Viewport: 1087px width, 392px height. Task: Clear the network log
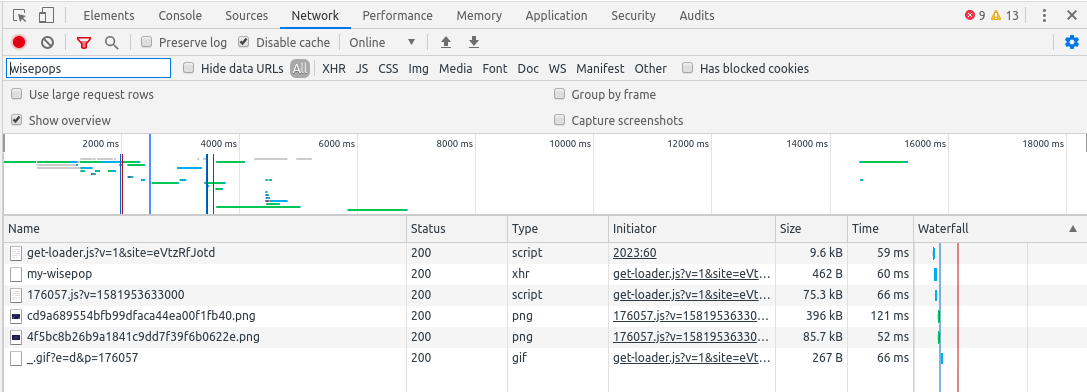point(47,42)
